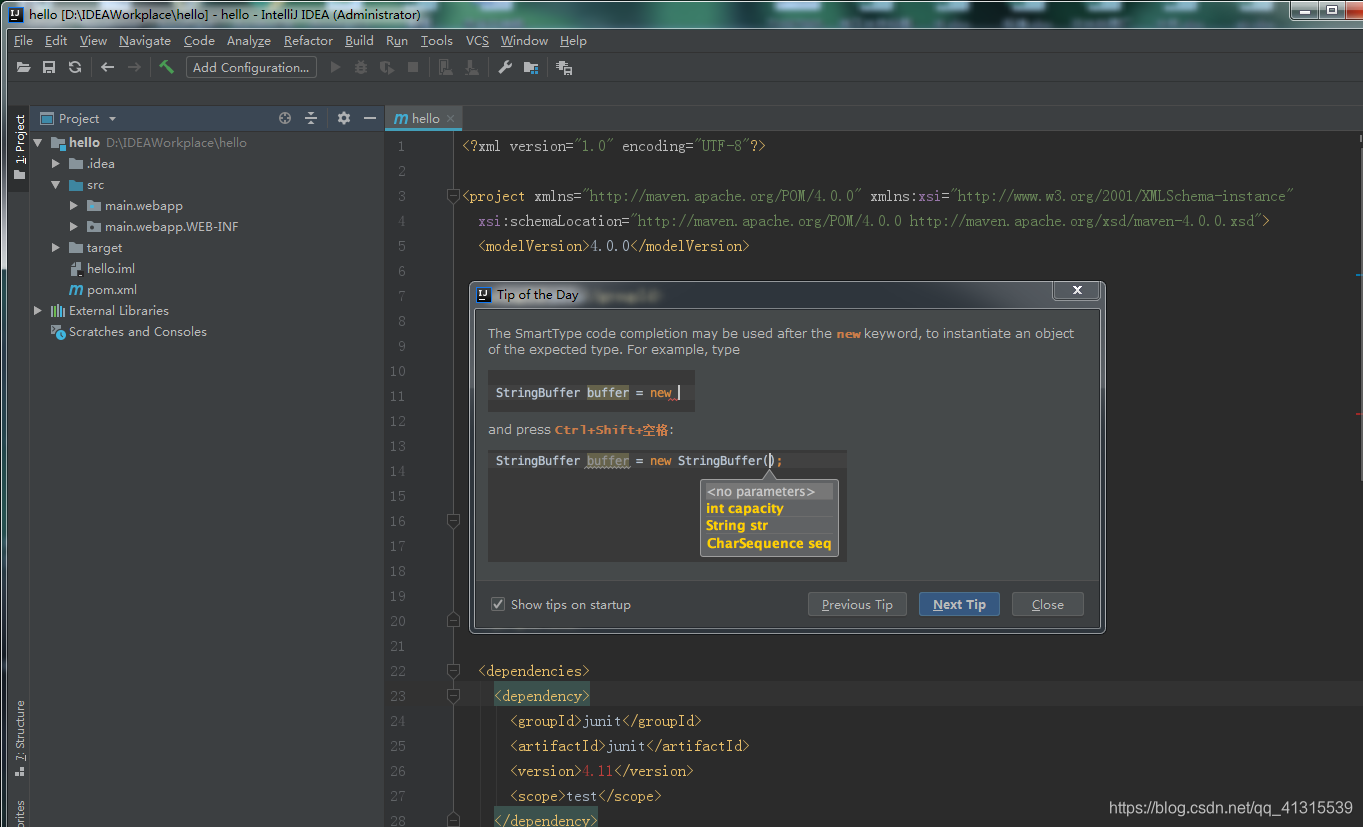Expand the main.webapp.WEB-INF node

pos(74,227)
